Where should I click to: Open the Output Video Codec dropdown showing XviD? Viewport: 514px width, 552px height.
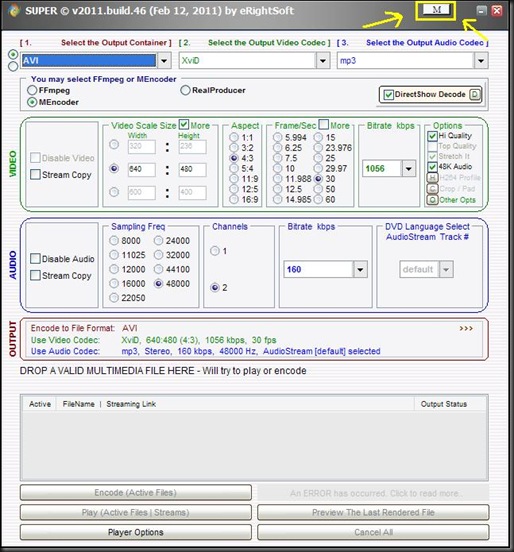(x=322, y=61)
